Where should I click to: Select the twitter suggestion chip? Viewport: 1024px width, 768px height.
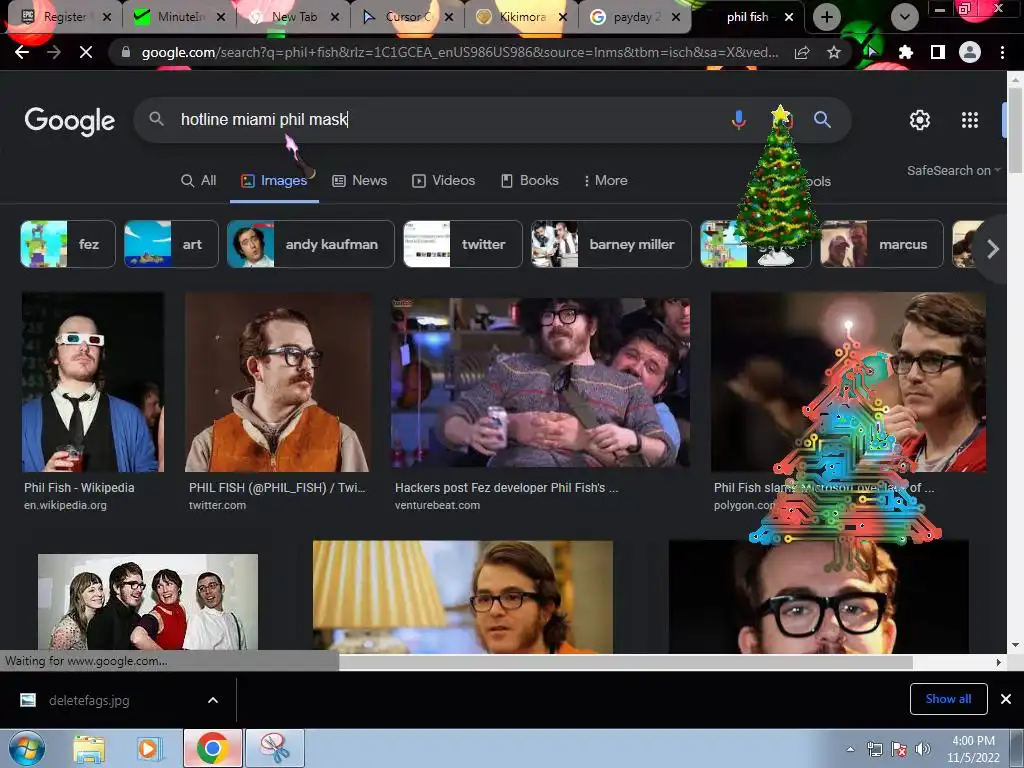[x=463, y=244]
